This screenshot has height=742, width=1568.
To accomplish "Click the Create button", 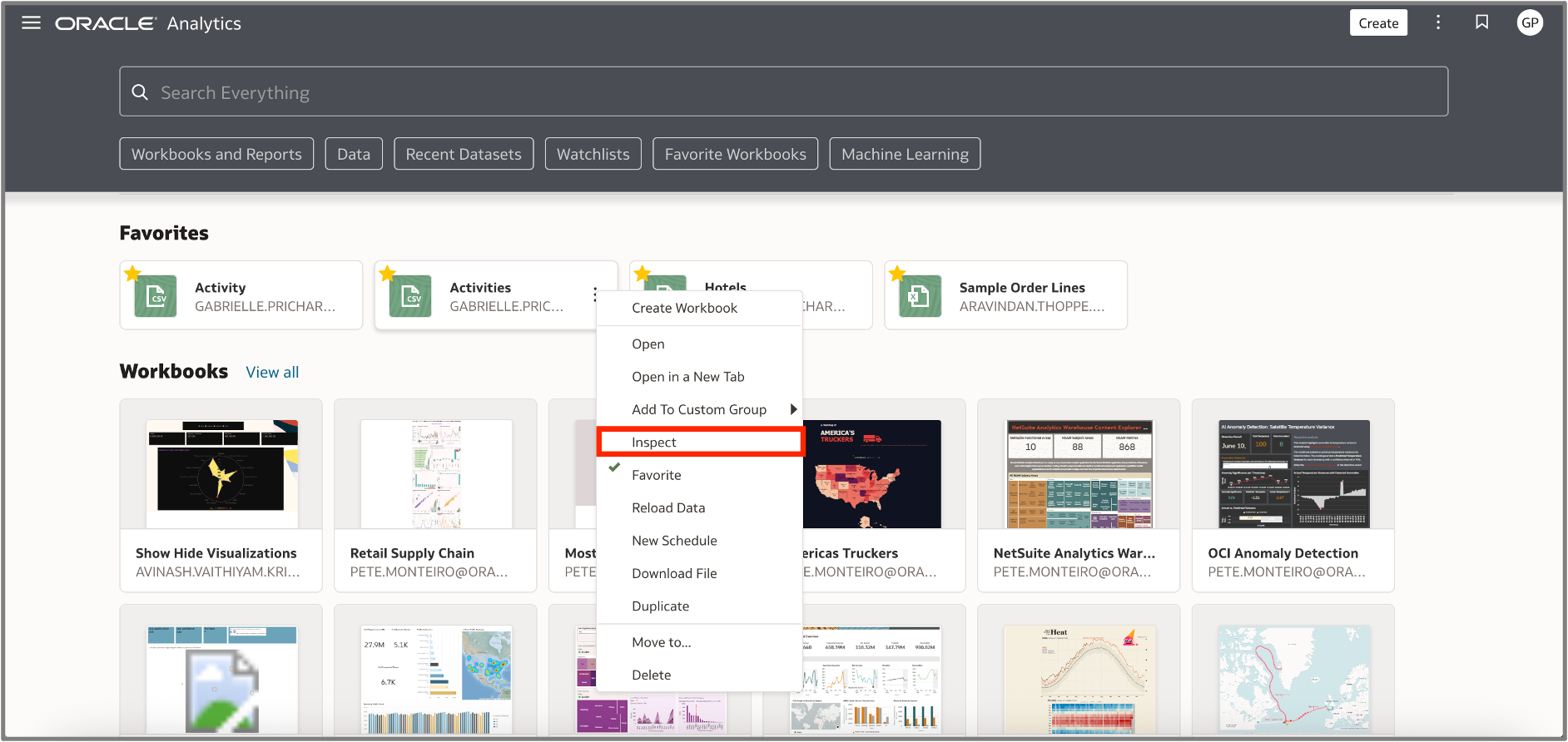I will tap(1378, 23).
